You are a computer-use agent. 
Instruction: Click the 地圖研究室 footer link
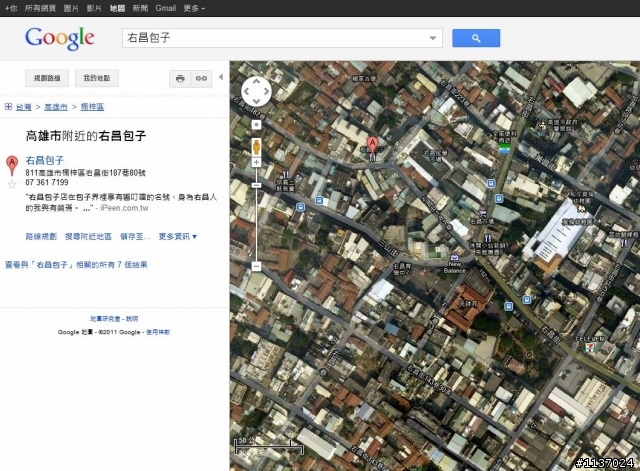pyautogui.click(x=105, y=319)
